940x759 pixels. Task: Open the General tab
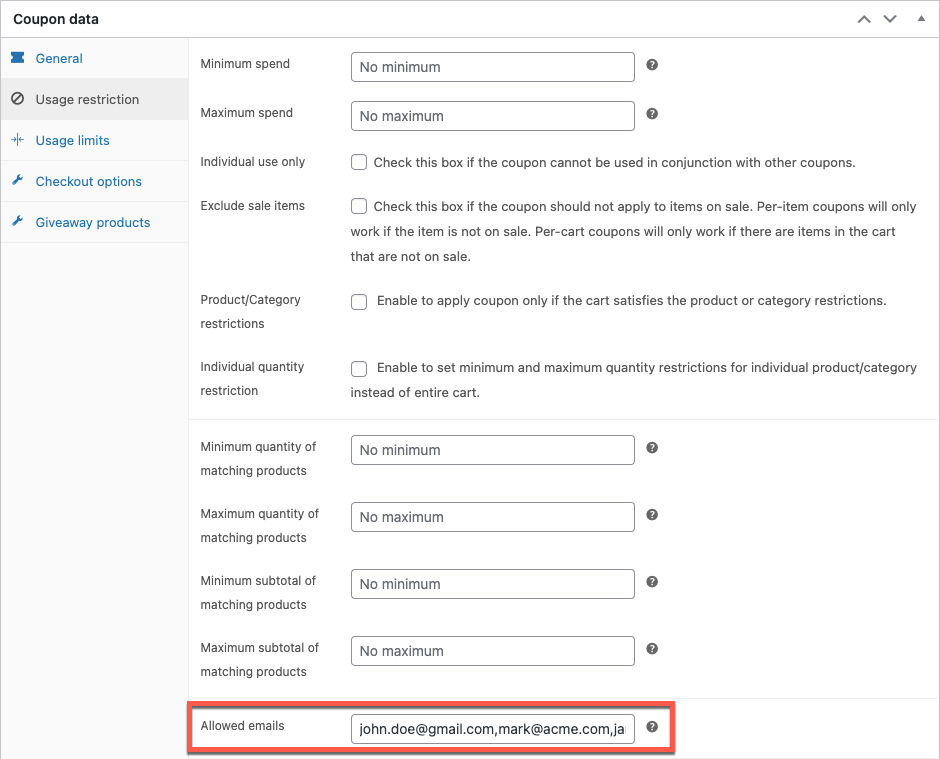click(95, 58)
